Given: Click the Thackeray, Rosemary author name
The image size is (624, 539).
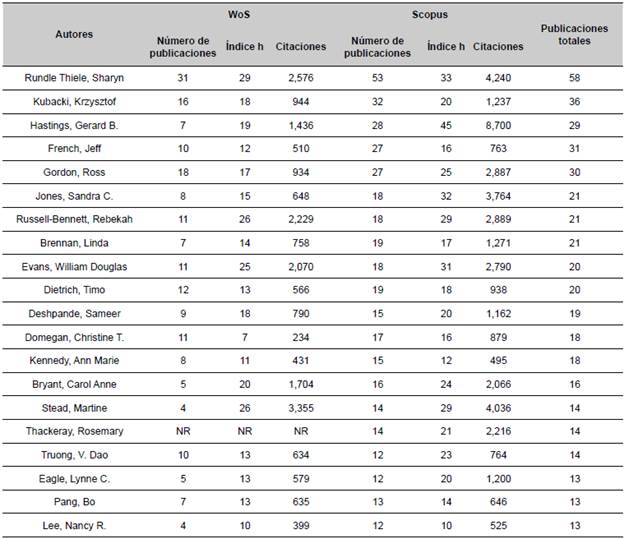Looking at the screenshot, I should coord(74,429).
